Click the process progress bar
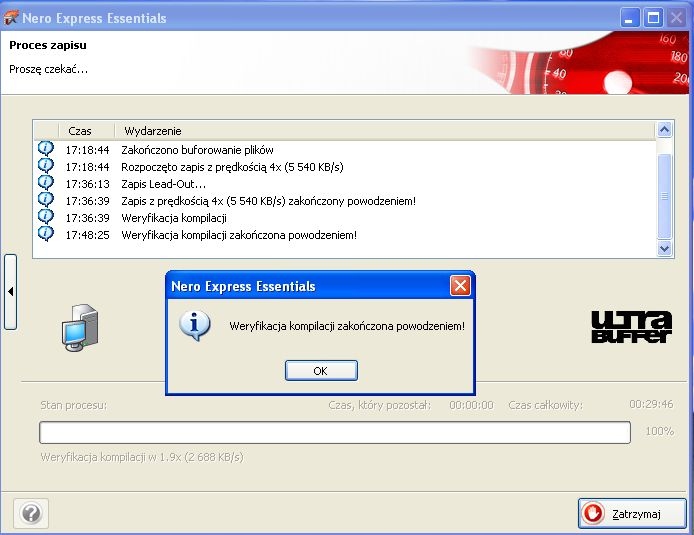The width and height of the screenshot is (694, 535). click(x=335, y=432)
